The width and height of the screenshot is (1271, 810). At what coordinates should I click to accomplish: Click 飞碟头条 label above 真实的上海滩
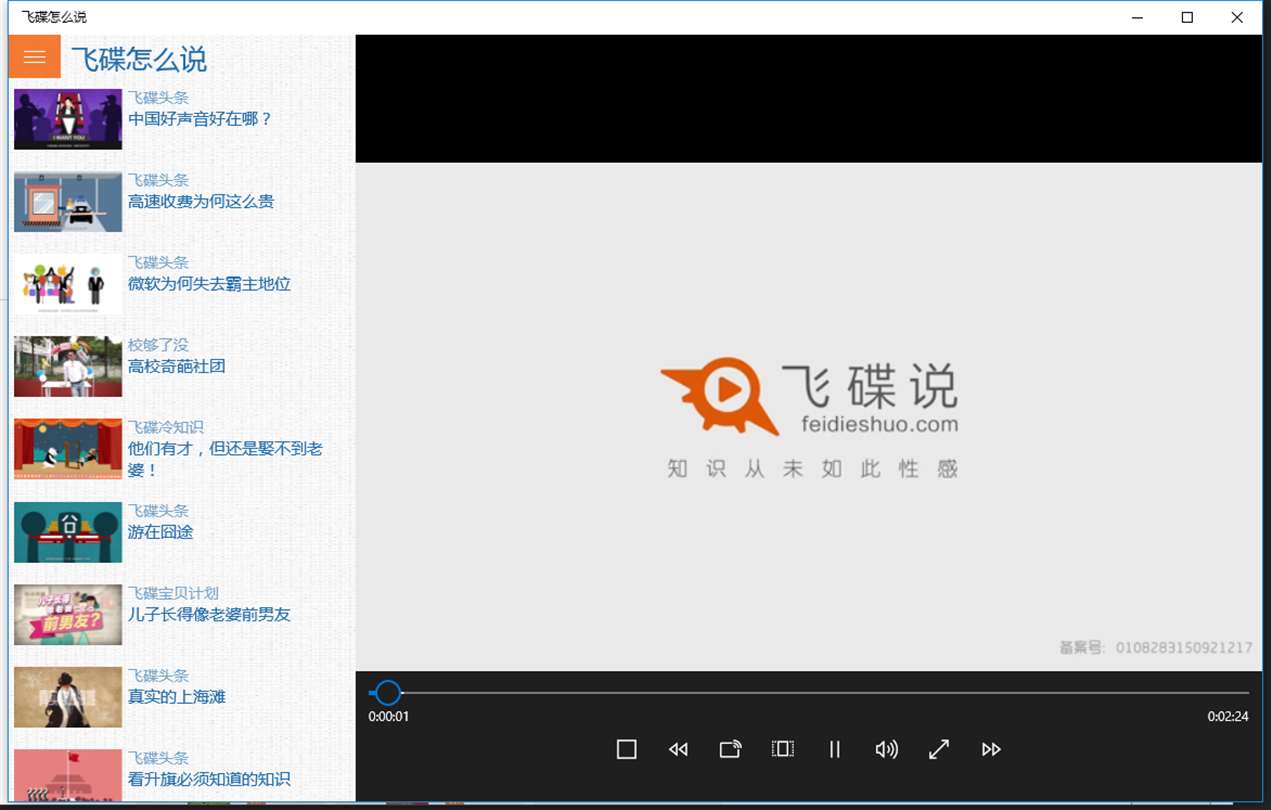pyautogui.click(x=158, y=676)
